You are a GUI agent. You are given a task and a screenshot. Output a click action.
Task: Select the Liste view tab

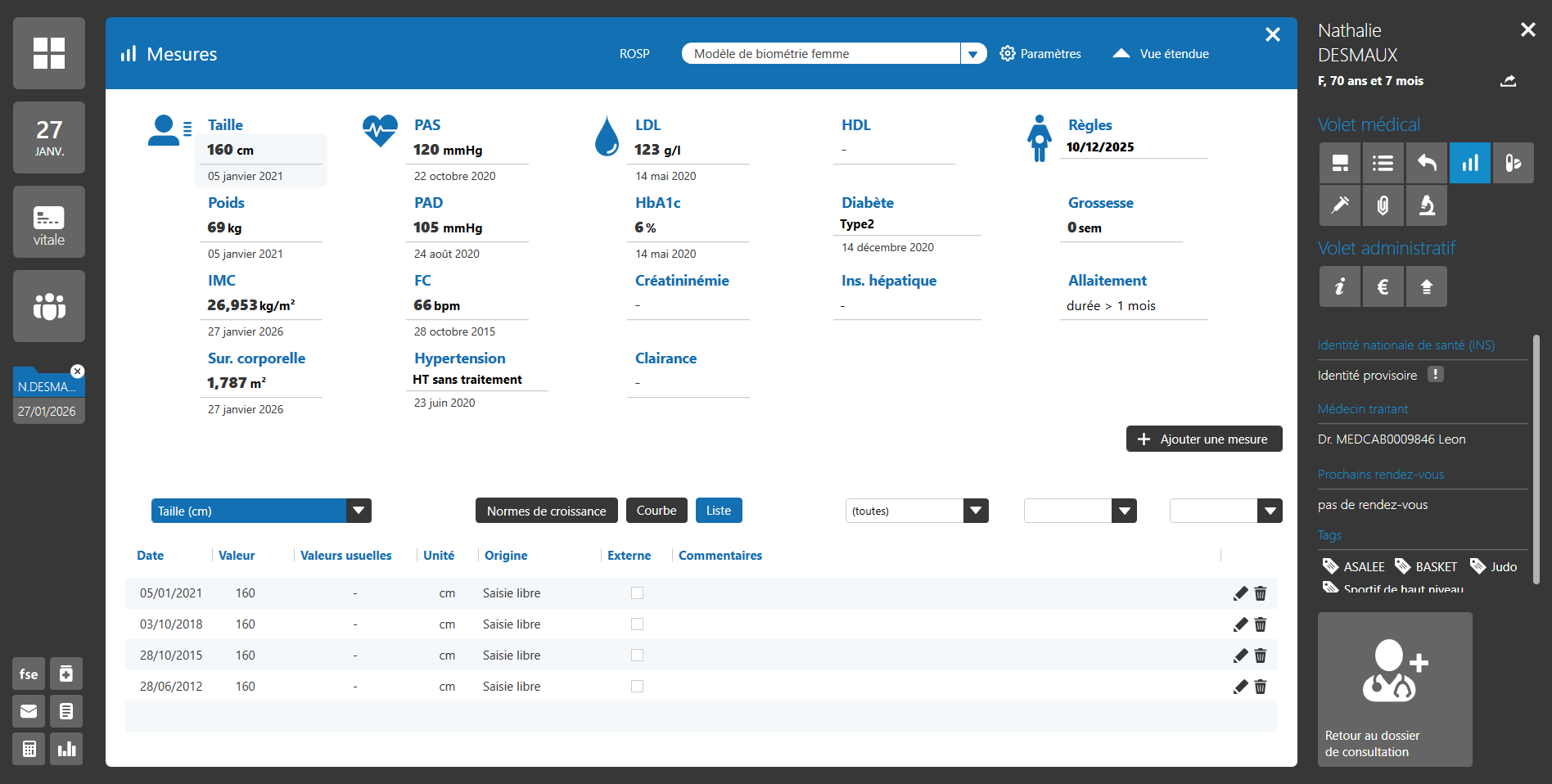pos(718,511)
